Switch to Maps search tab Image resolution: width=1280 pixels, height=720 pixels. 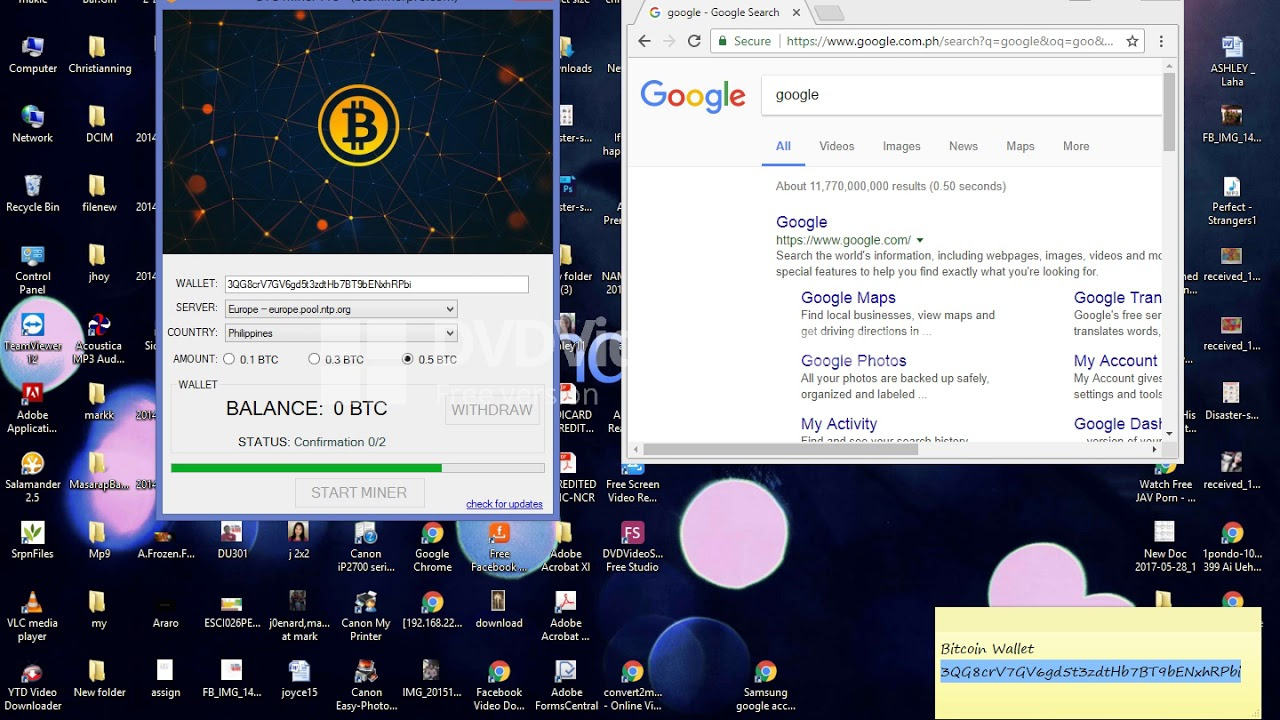coord(1020,146)
